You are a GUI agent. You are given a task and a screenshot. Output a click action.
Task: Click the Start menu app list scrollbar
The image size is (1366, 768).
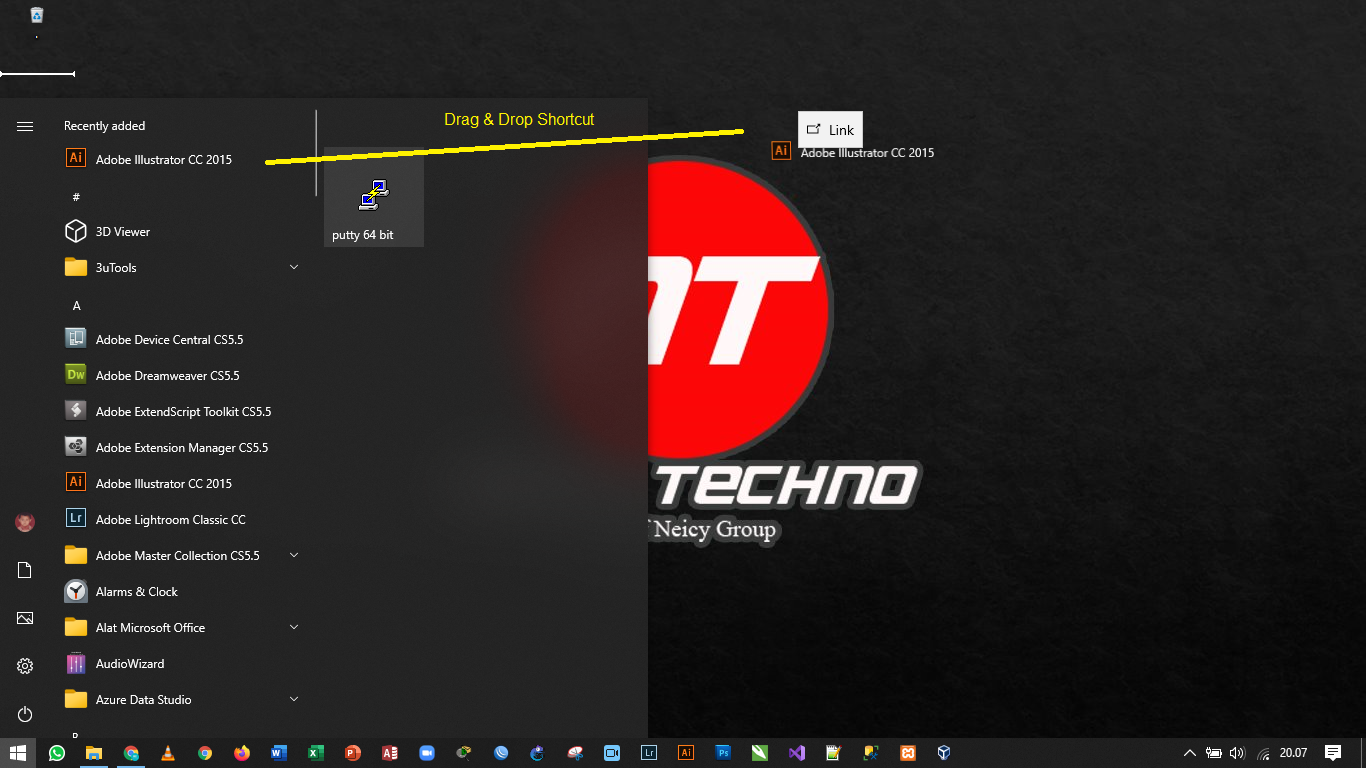coord(316,153)
